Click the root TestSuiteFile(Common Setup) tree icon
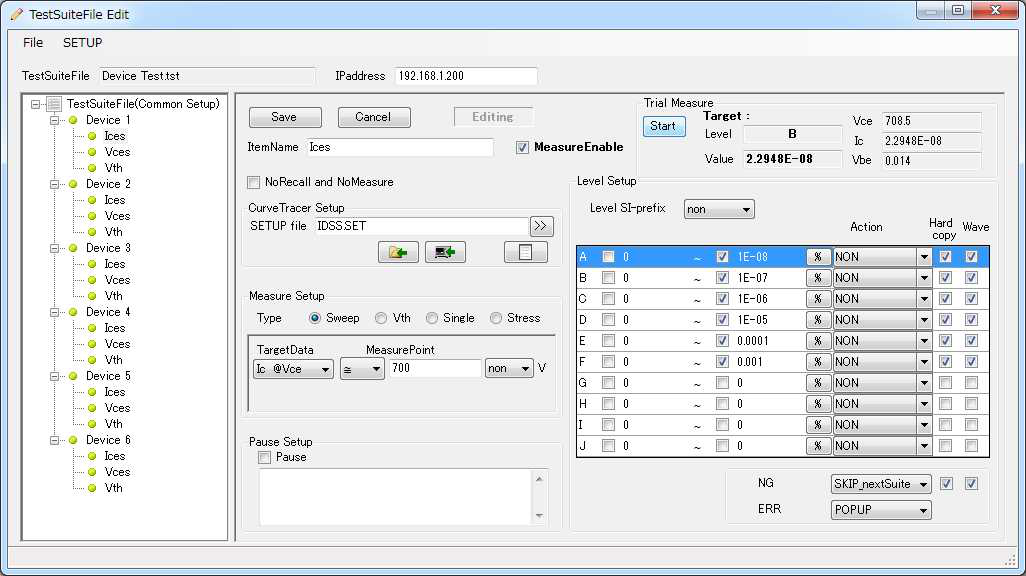The height and width of the screenshot is (576, 1026). click(x=54, y=104)
